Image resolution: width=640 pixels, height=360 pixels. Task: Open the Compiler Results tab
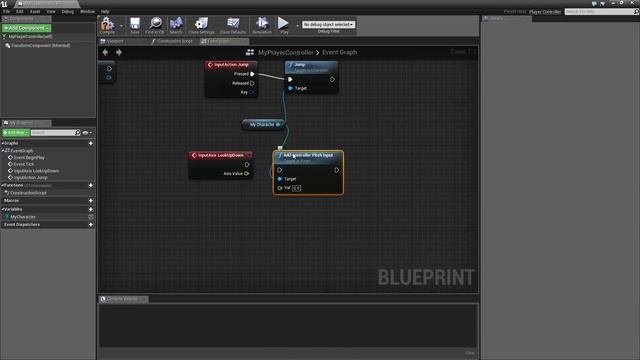point(124,299)
